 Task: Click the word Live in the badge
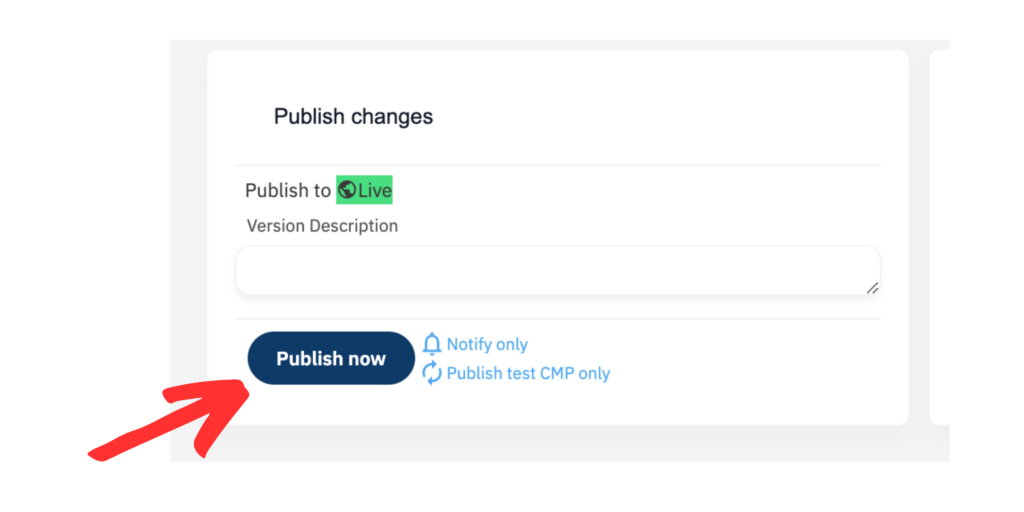374,191
